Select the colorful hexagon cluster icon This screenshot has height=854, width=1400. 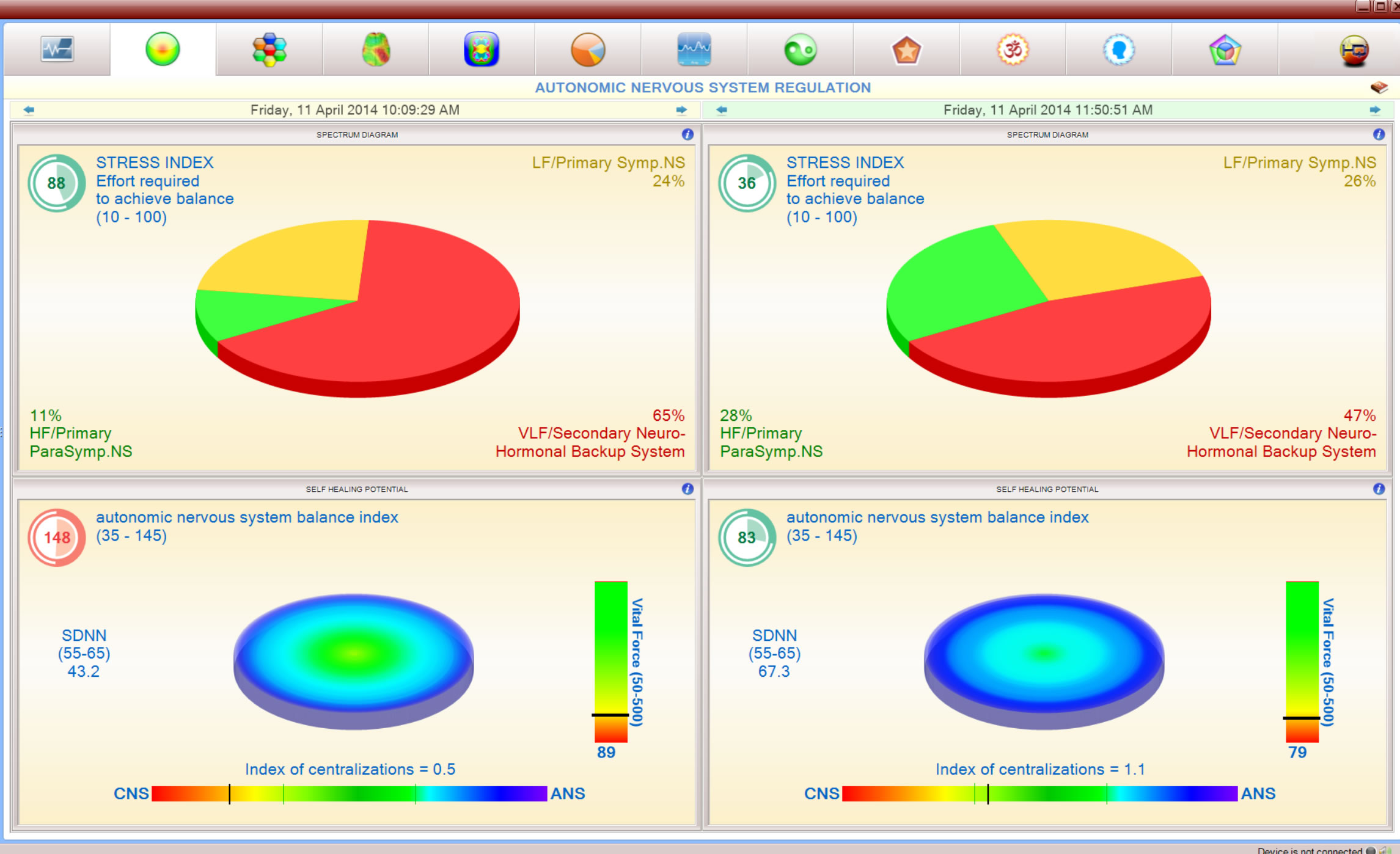pos(269,49)
